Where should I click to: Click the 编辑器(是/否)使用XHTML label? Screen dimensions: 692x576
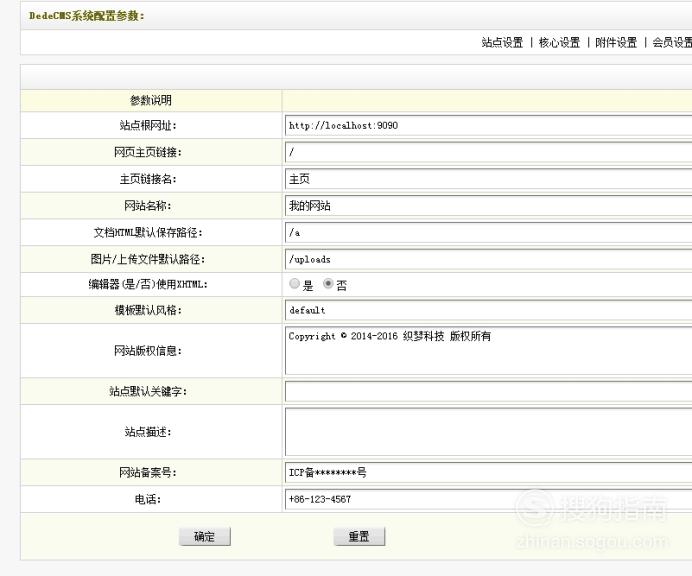pos(148,284)
